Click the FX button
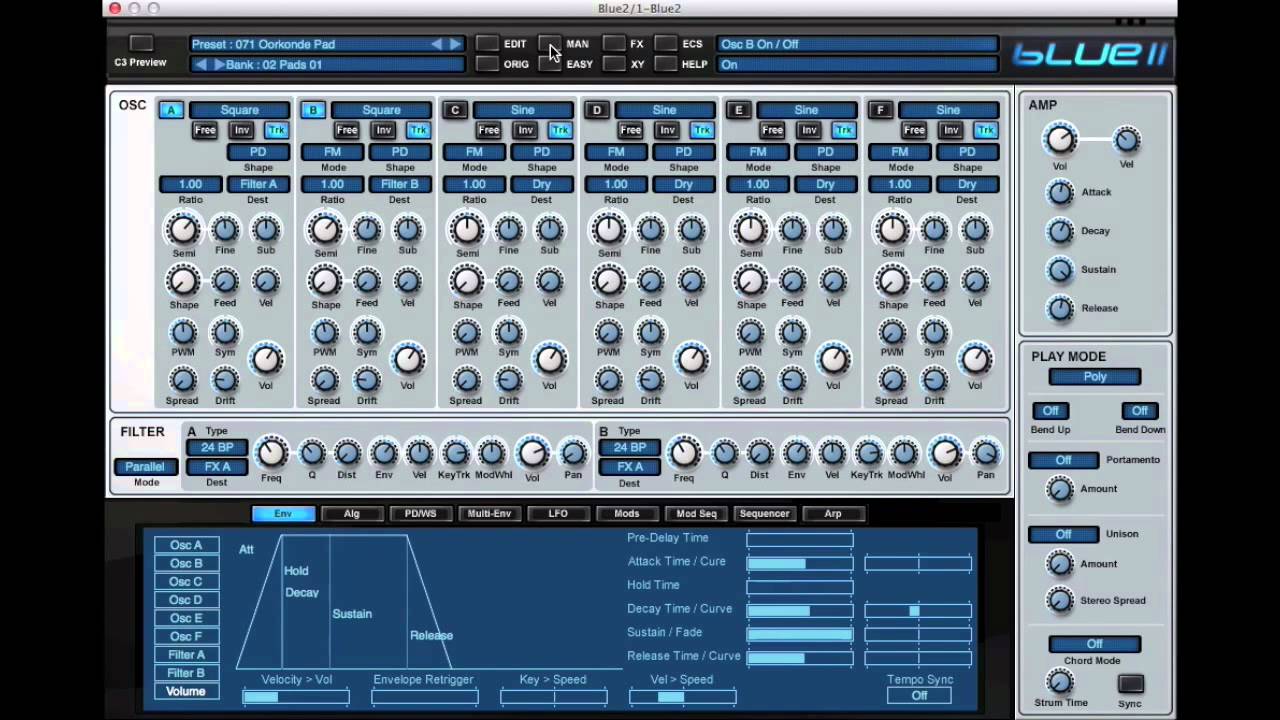 [x=614, y=44]
